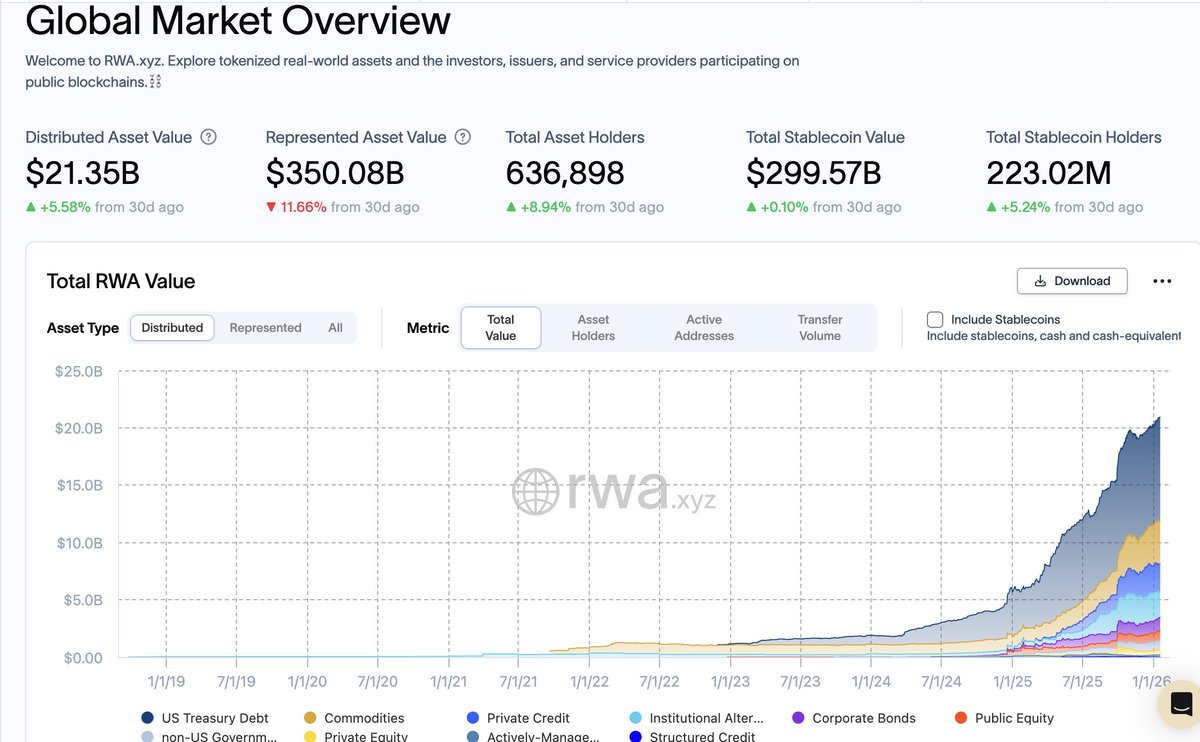The width and height of the screenshot is (1200, 742).
Task: Click the $25.0B y-axis label
Action: pos(78,371)
